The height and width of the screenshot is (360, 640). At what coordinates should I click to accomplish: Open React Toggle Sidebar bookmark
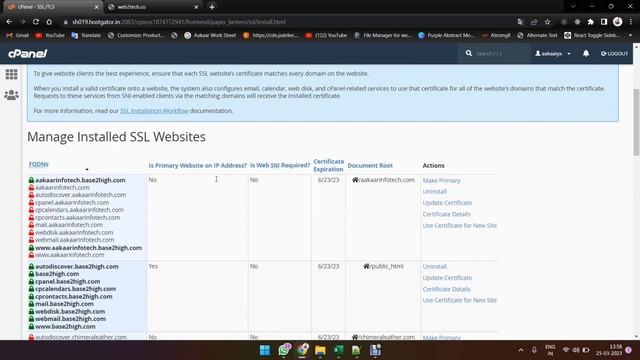(x=592, y=36)
